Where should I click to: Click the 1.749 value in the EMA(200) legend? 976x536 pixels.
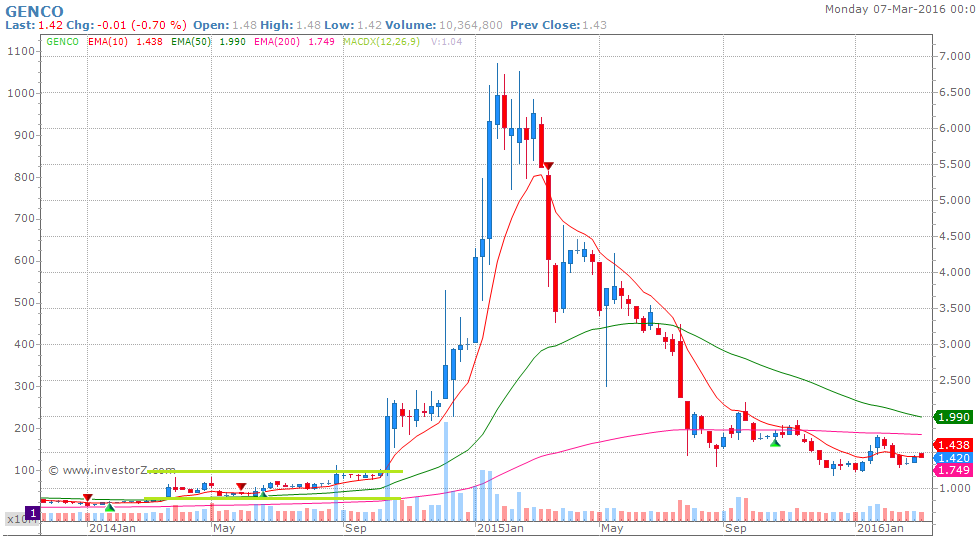(321, 42)
